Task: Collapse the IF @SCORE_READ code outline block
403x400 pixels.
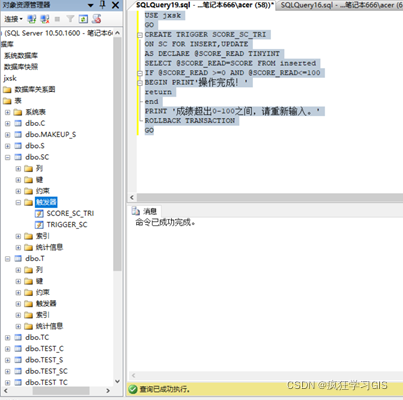Action: coord(140,73)
